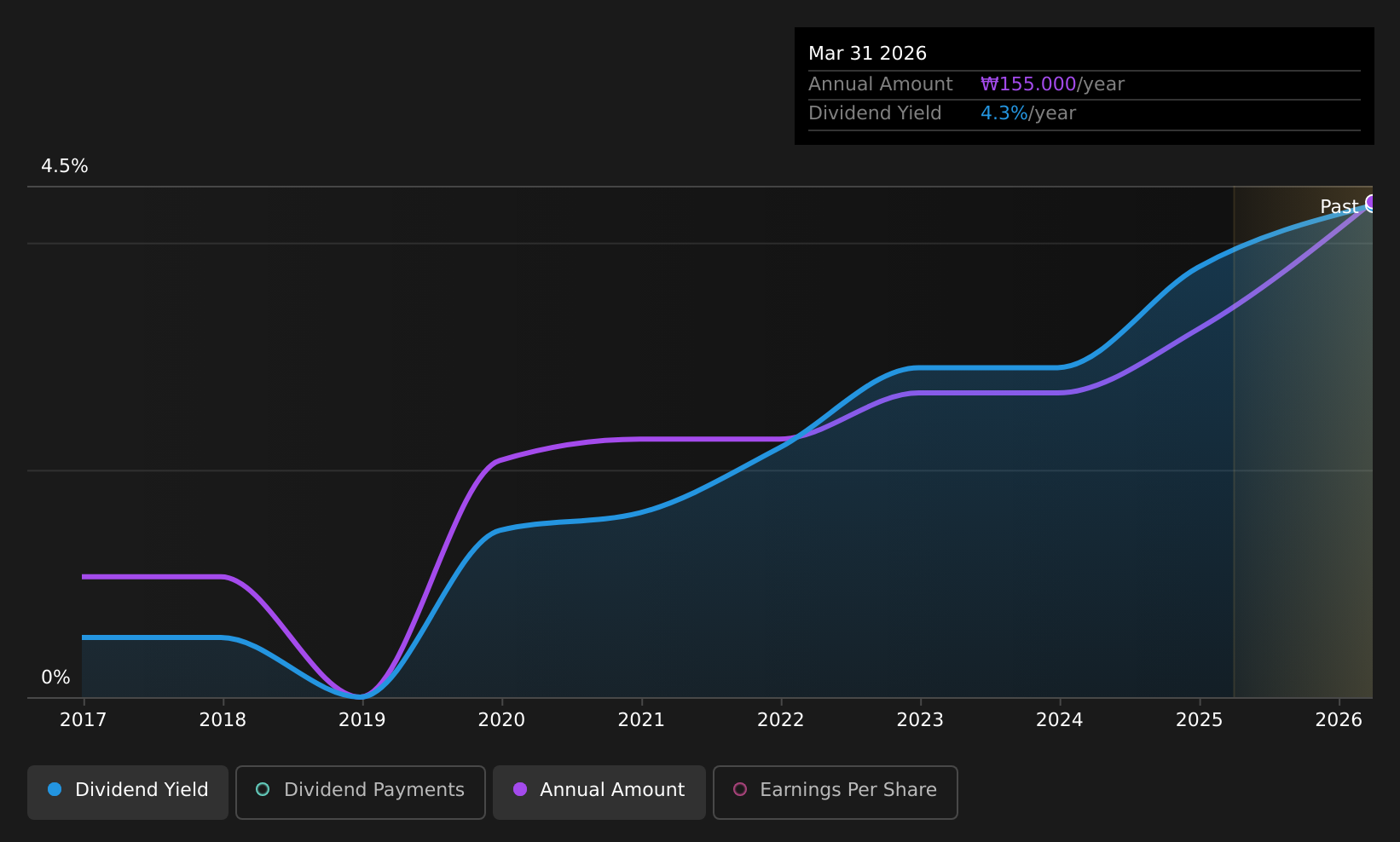1400x842 pixels.
Task: Enable the Dividend Payments series
Action: [360, 792]
